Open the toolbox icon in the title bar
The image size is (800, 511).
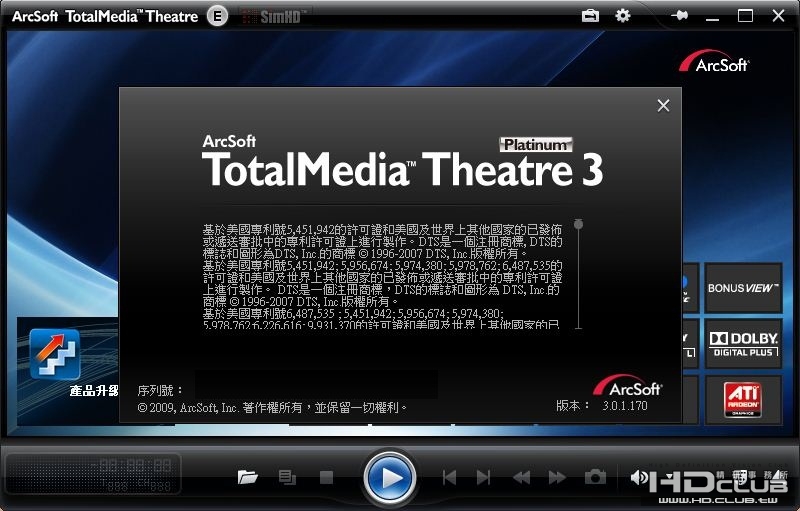(x=590, y=16)
